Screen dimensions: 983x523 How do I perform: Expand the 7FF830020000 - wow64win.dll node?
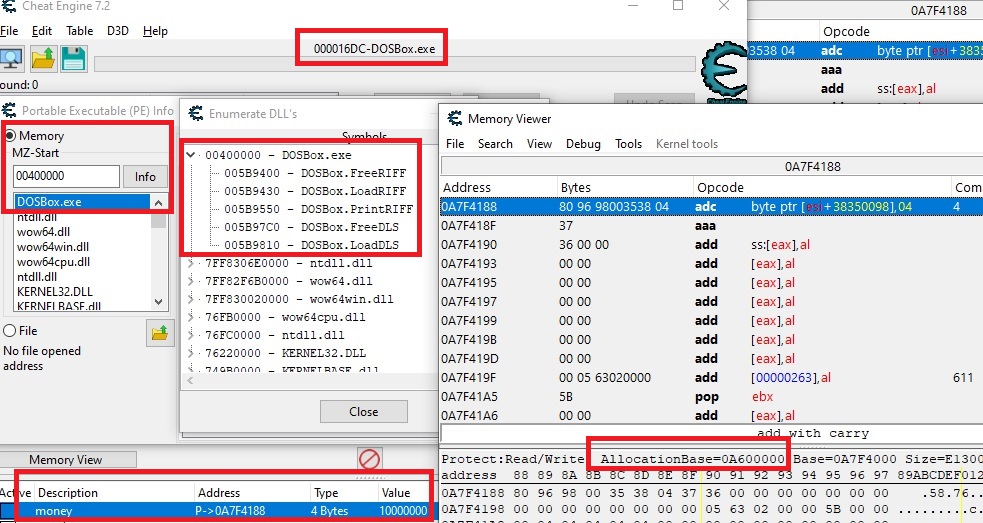pos(192,299)
